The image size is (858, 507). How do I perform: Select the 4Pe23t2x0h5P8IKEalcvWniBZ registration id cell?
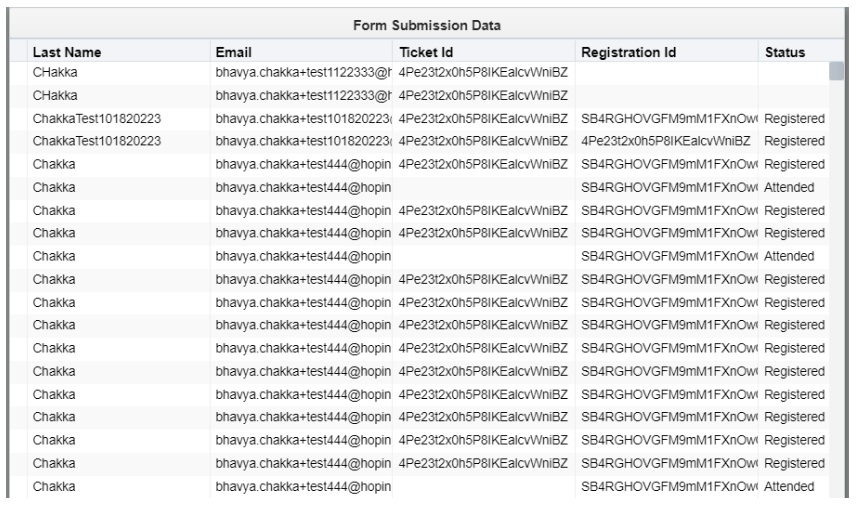pyautogui.click(x=666, y=141)
